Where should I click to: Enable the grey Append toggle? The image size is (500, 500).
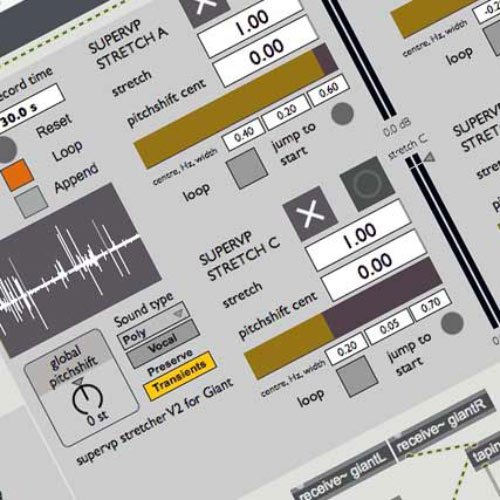(31, 202)
